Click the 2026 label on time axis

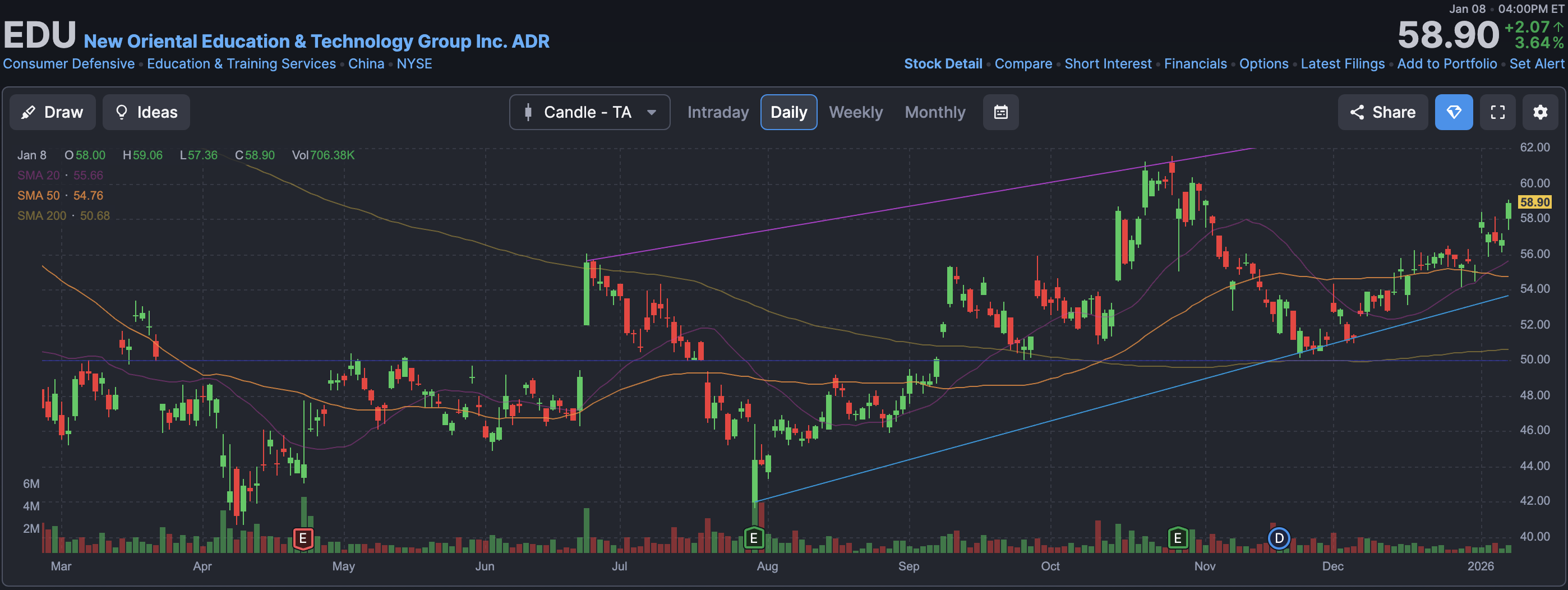coord(1480,566)
